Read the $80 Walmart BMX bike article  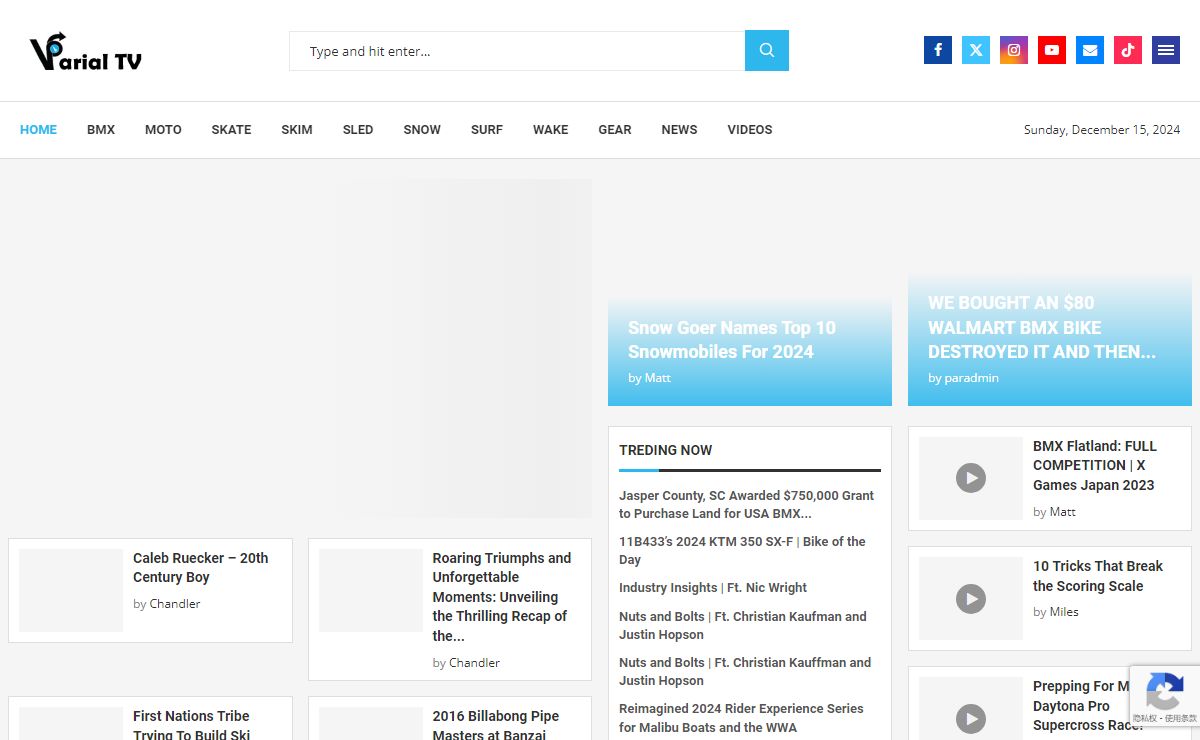pyautogui.click(x=1041, y=327)
